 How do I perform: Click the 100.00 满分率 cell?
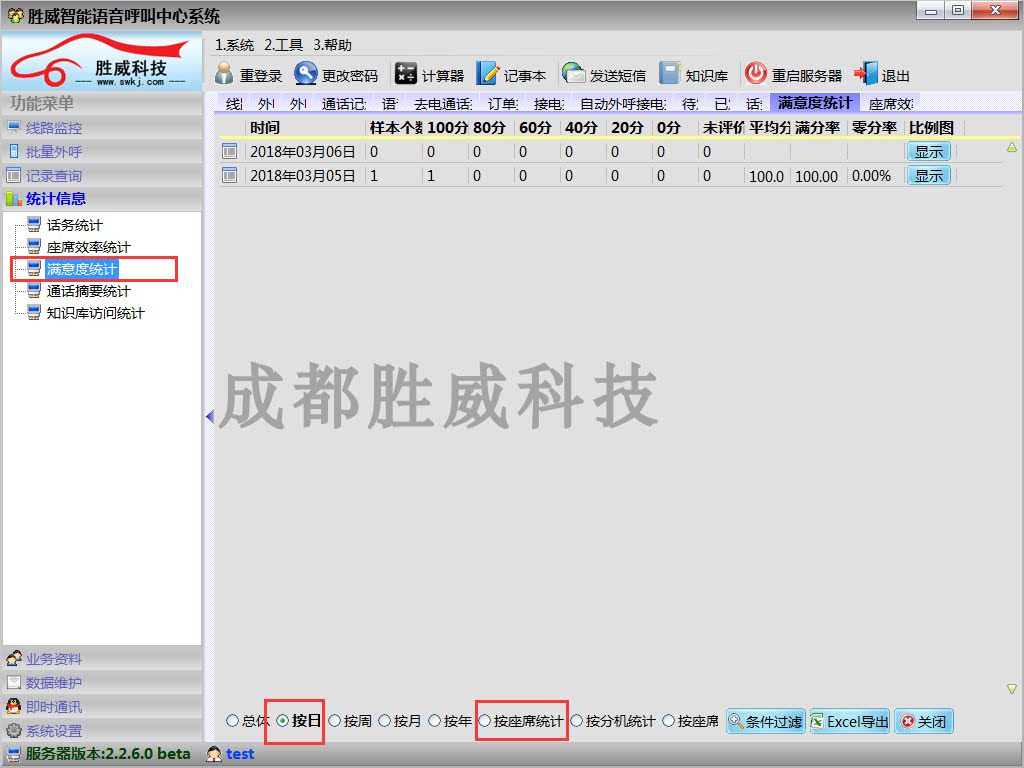click(817, 176)
